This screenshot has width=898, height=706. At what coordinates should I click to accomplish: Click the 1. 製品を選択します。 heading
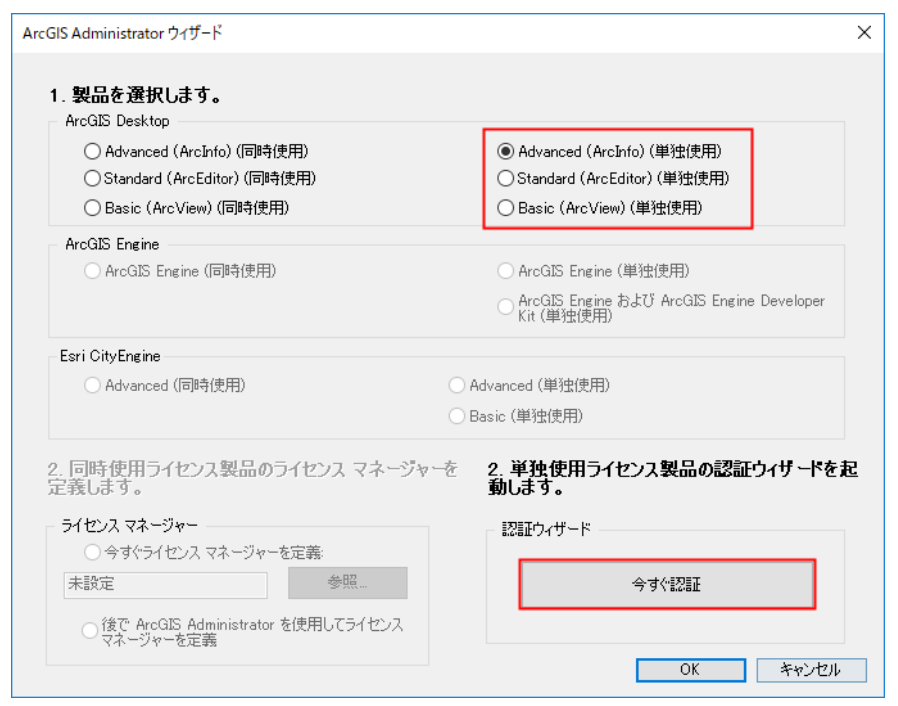pos(136,95)
